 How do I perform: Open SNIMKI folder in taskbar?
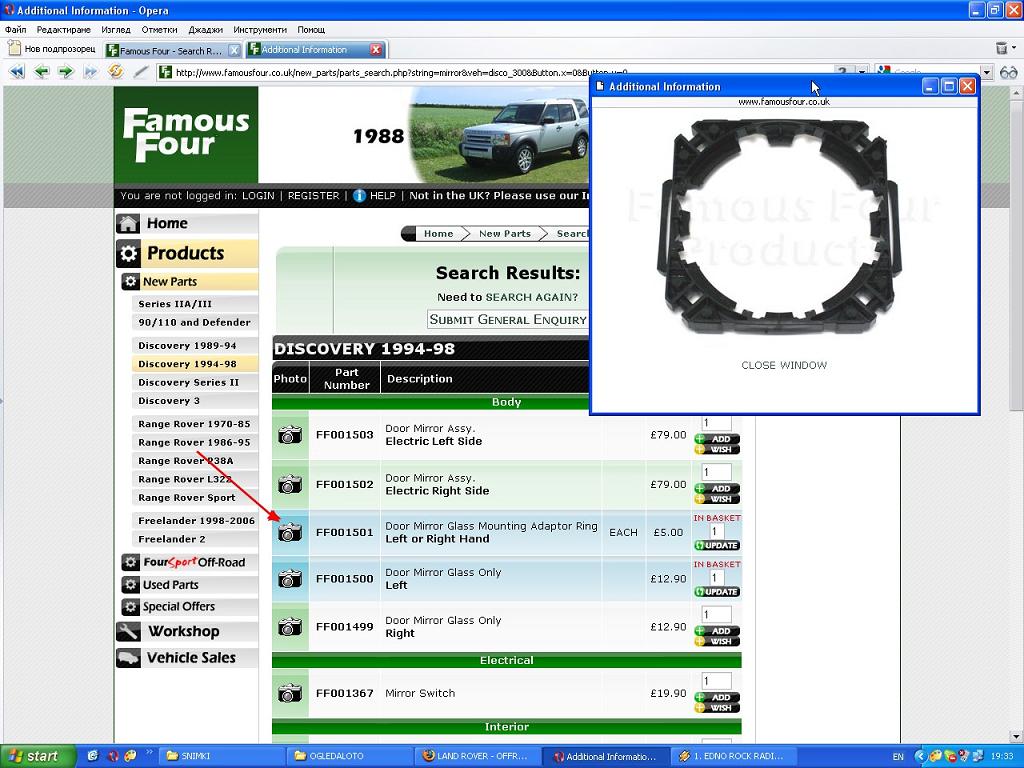pyautogui.click(x=221, y=756)
